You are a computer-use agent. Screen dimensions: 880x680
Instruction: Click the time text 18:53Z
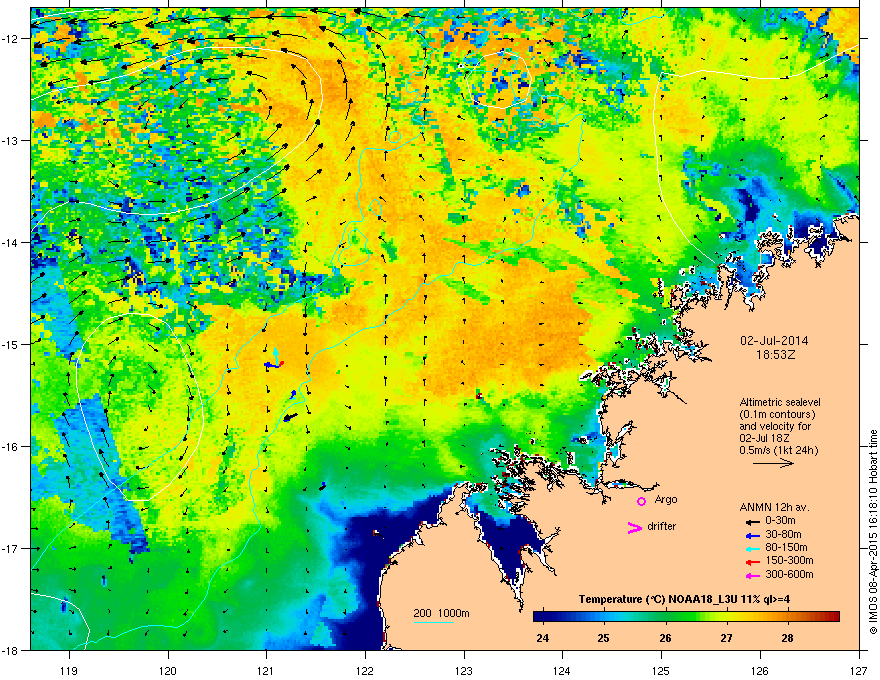(x=775, y=355)
